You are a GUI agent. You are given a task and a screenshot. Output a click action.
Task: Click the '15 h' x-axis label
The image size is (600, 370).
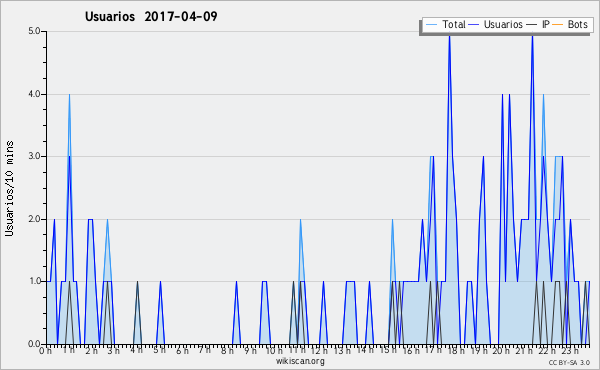pyautogui.click(x=388, y=350)
